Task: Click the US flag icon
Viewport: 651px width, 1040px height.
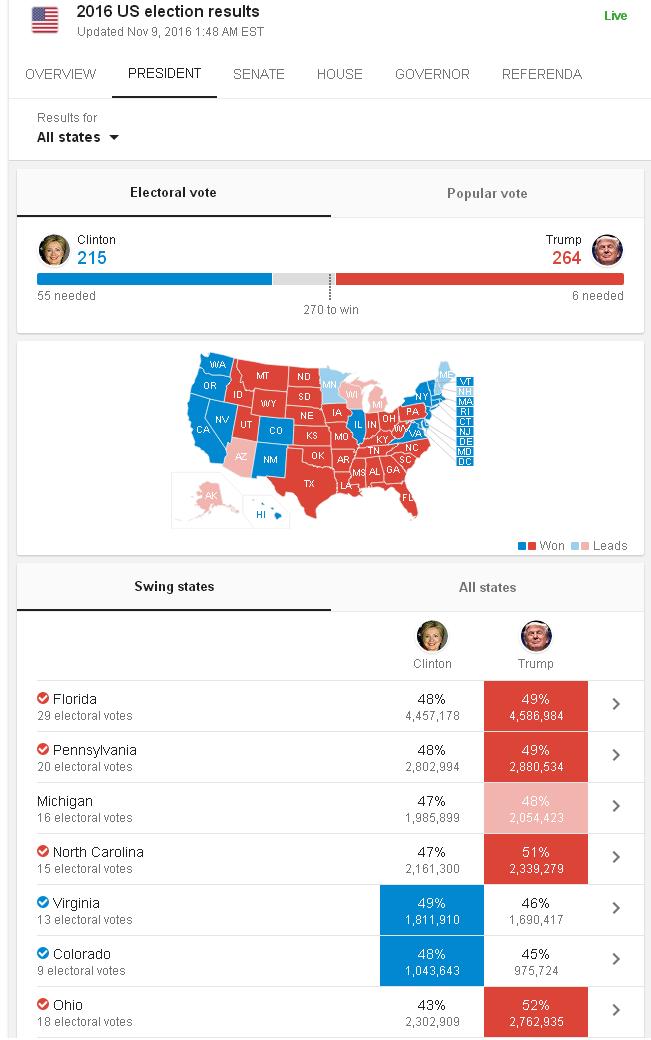Action: (45, 20)
